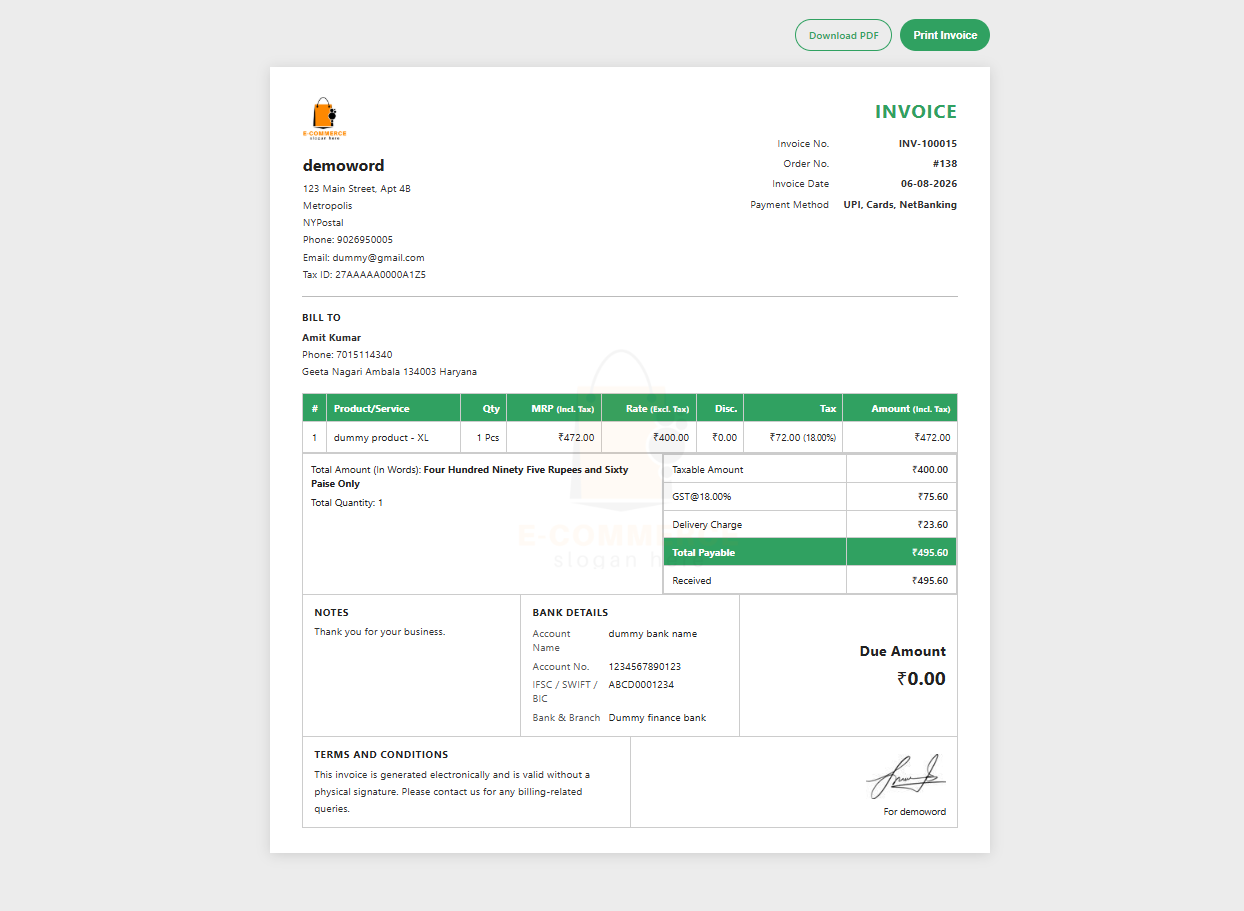1244x911 pixels.
Task: Click order number #138
Action: pos(945,164)
